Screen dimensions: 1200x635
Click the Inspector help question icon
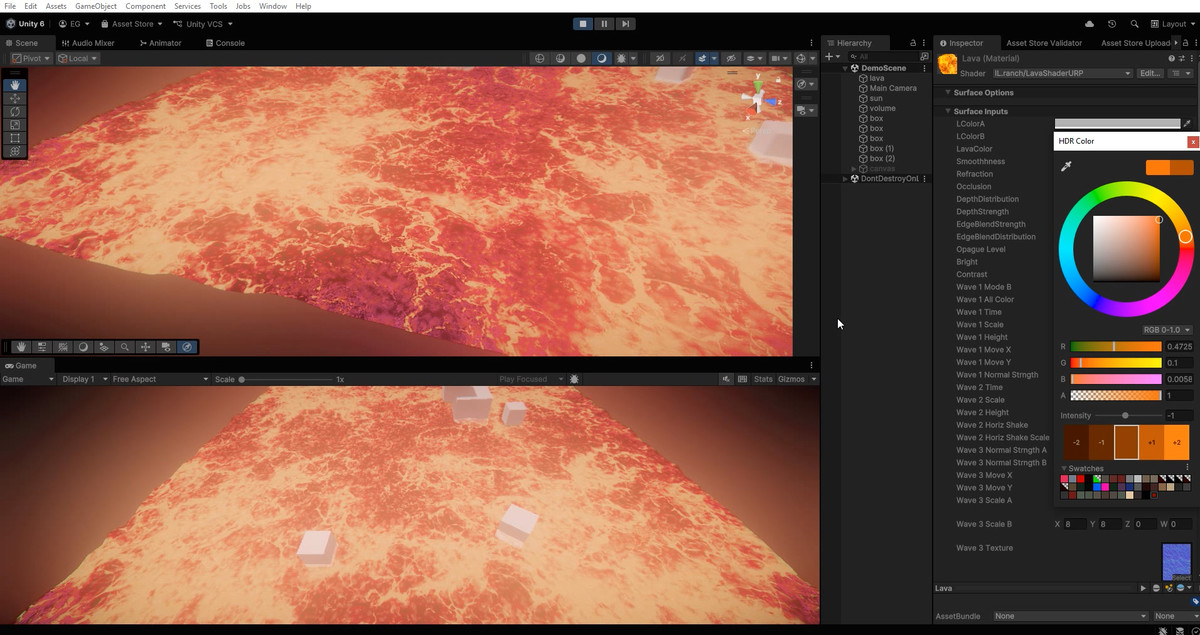[x=1171, y=59]
